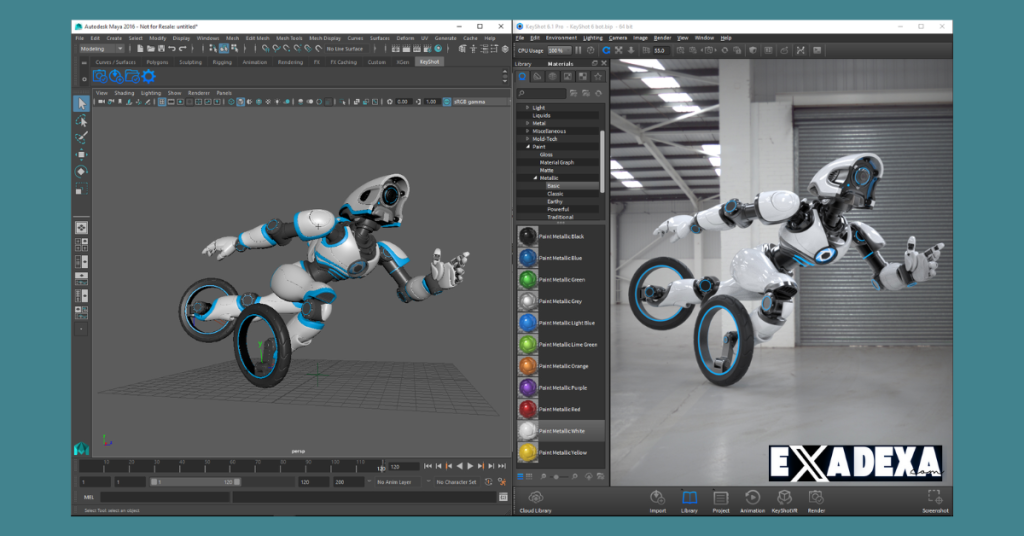Expand Light folder in KeyShot materials tree
The width and height of the screenshot is (1024, 536).
(x=528, y=107)
